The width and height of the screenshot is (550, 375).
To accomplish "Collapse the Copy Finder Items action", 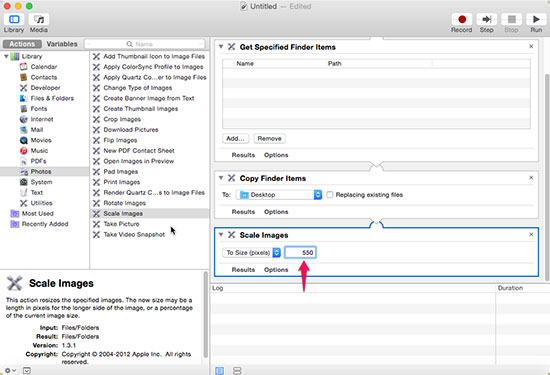I will [x=221, y=178].
